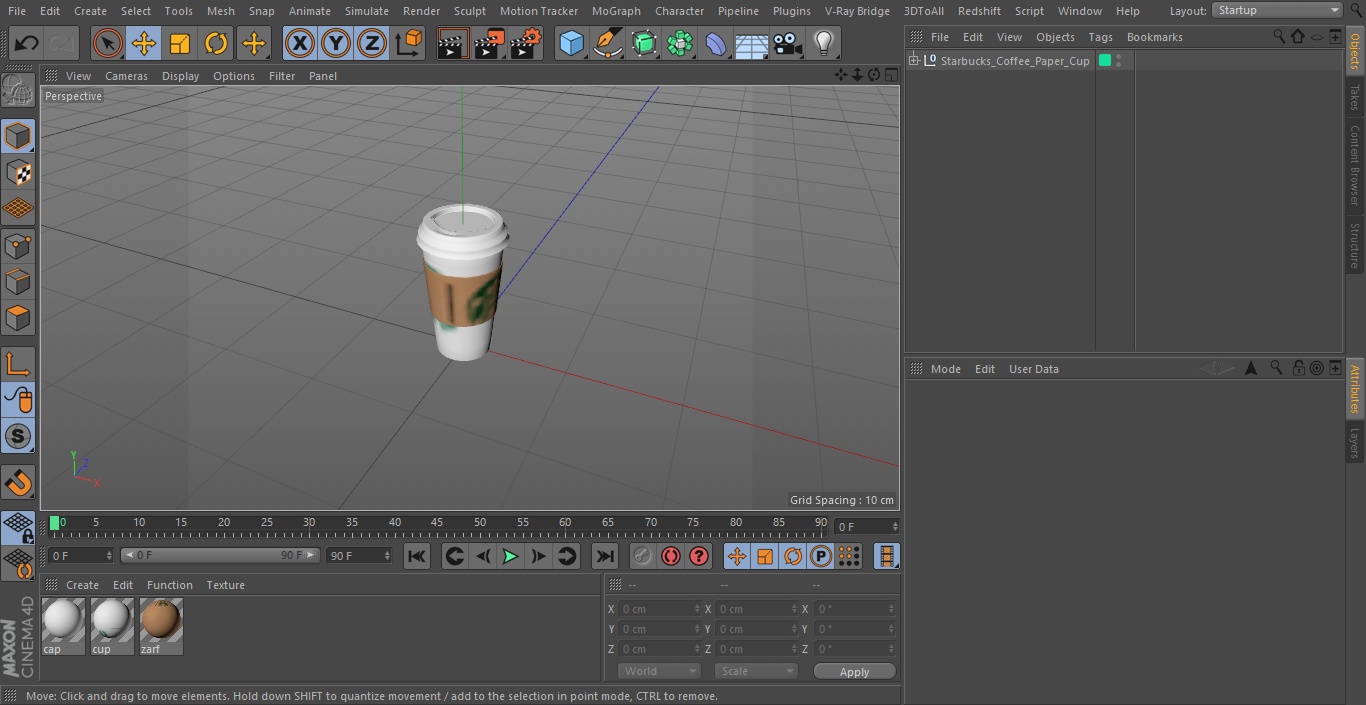Toggle record active objects button
Image resolution: width=1366 pixels, height=705 pixels.
pyautogui.click(x=643, y=556)
